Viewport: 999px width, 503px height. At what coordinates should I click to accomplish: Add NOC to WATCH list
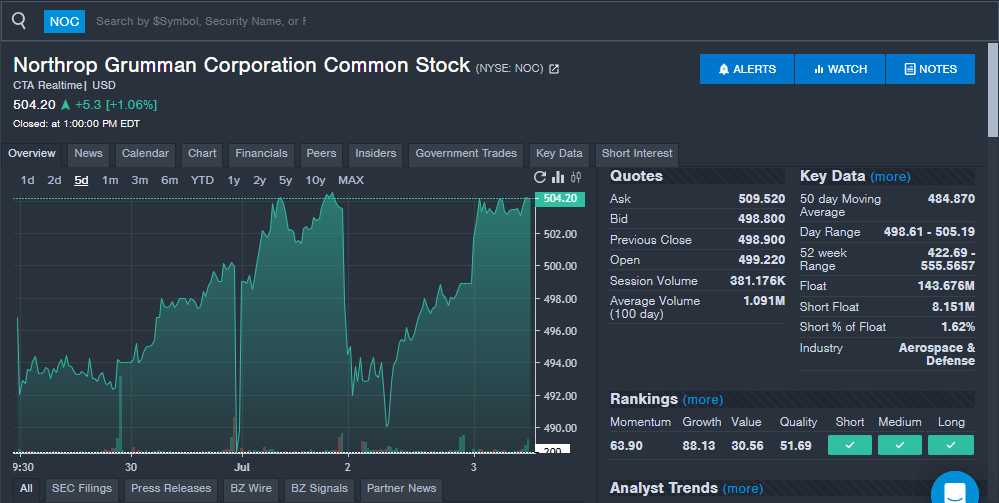click(840, 69)
